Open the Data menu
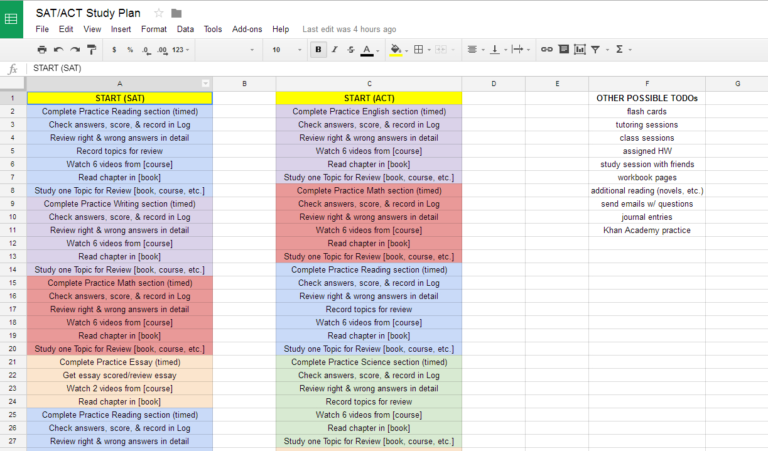 pyautogui.click(x=185, y=29)
